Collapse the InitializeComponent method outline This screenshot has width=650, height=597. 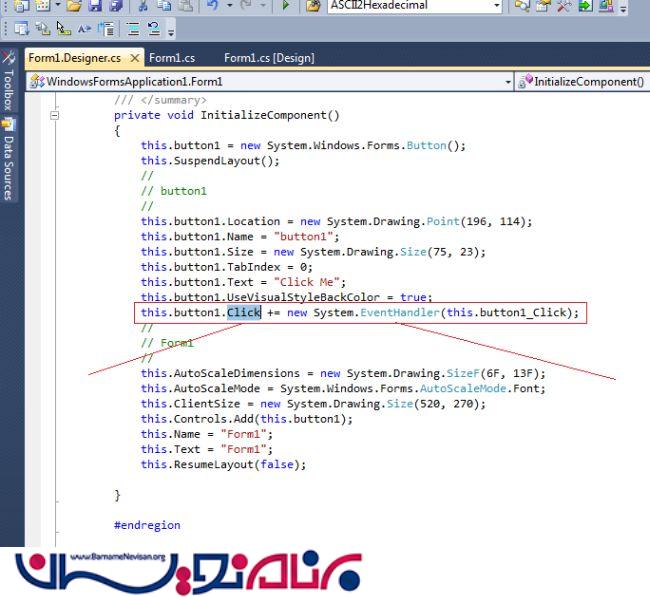55,115
